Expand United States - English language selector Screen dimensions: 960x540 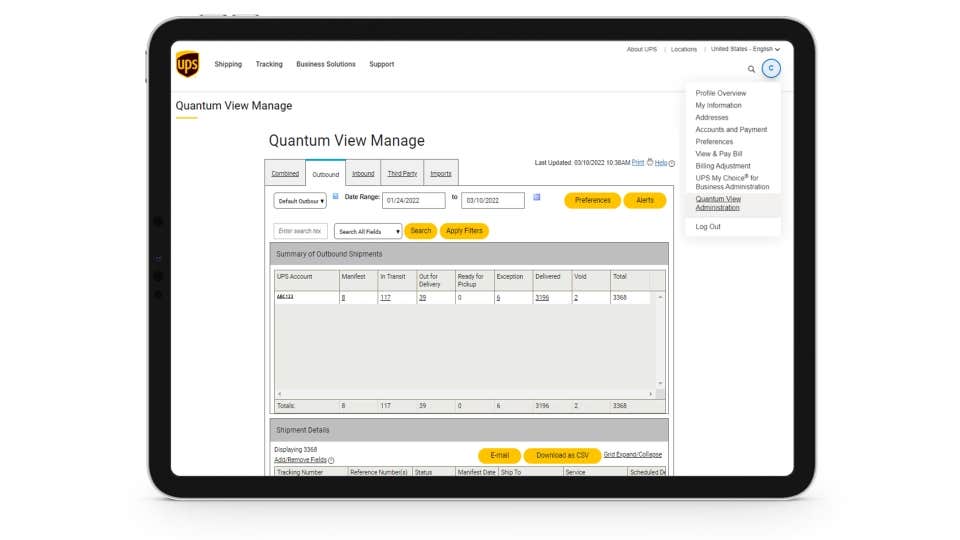pyautogui.click(x=745, y=49)
